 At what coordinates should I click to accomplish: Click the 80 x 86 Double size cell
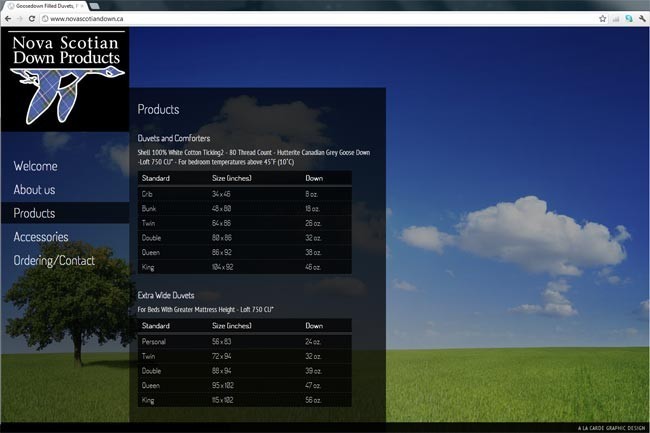coord(222,238)
